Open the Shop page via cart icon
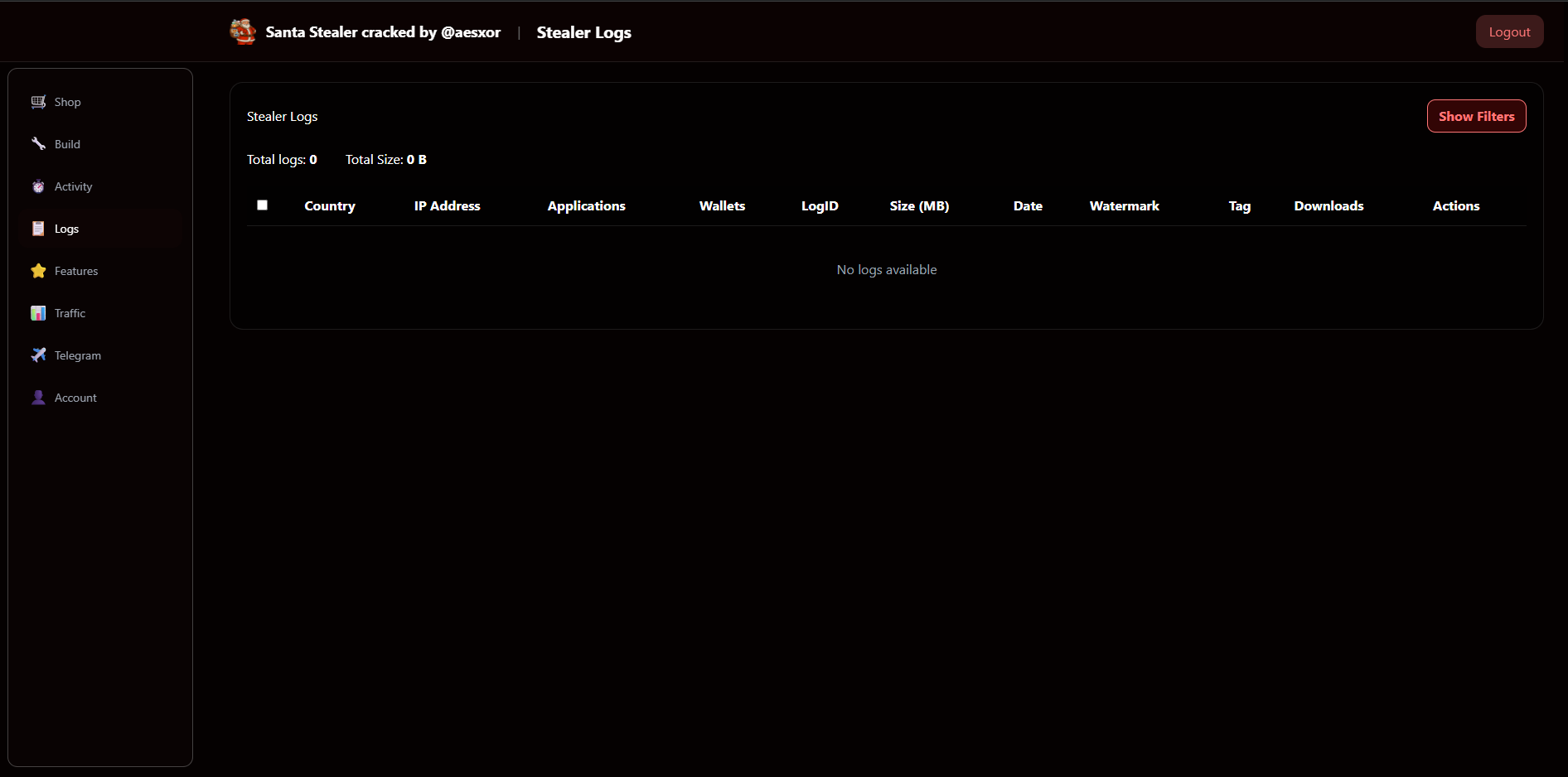Viewport: 1568px width, 777px height. [38, 102]
